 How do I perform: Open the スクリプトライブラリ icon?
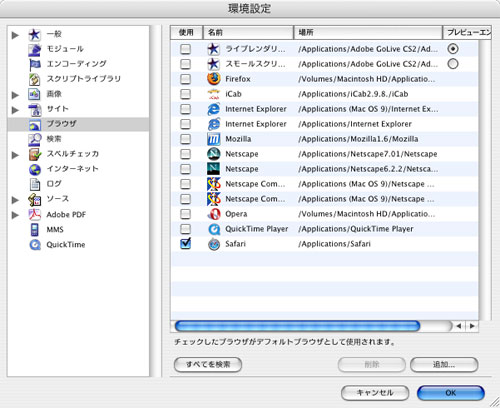pyautogui.click(x=34, y=79)
